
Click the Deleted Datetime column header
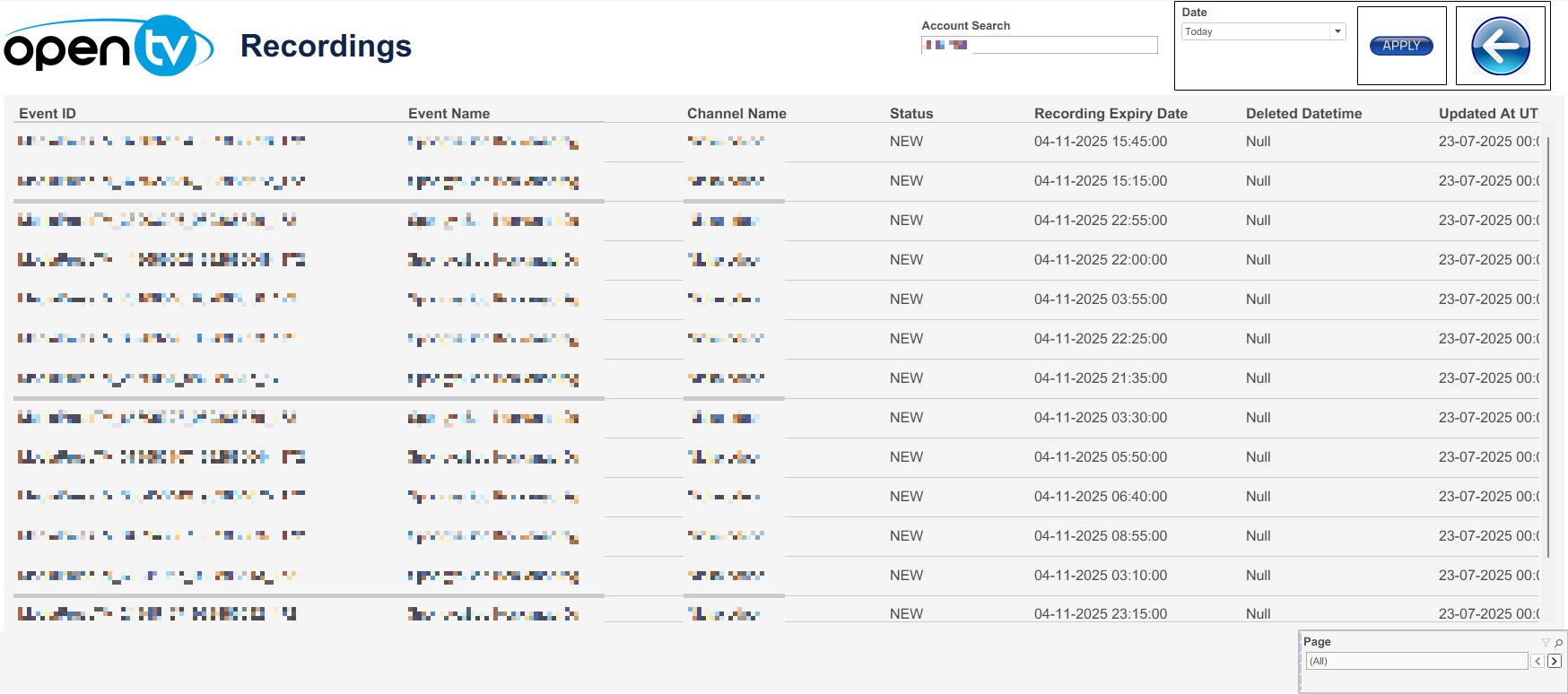tap(1303, 113)
